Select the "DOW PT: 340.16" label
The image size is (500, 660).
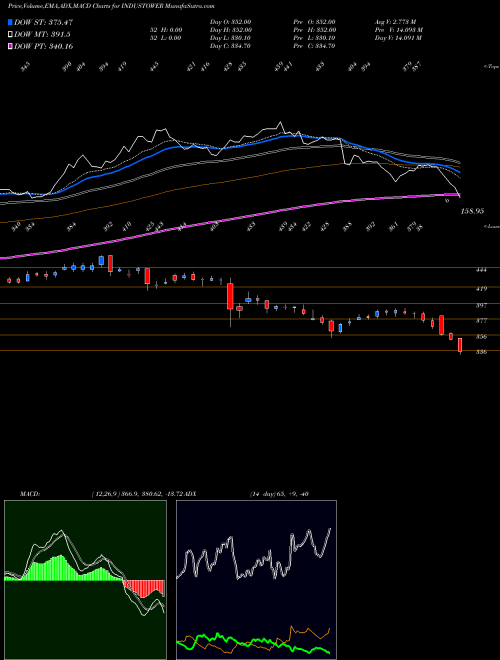coord(44,46)
